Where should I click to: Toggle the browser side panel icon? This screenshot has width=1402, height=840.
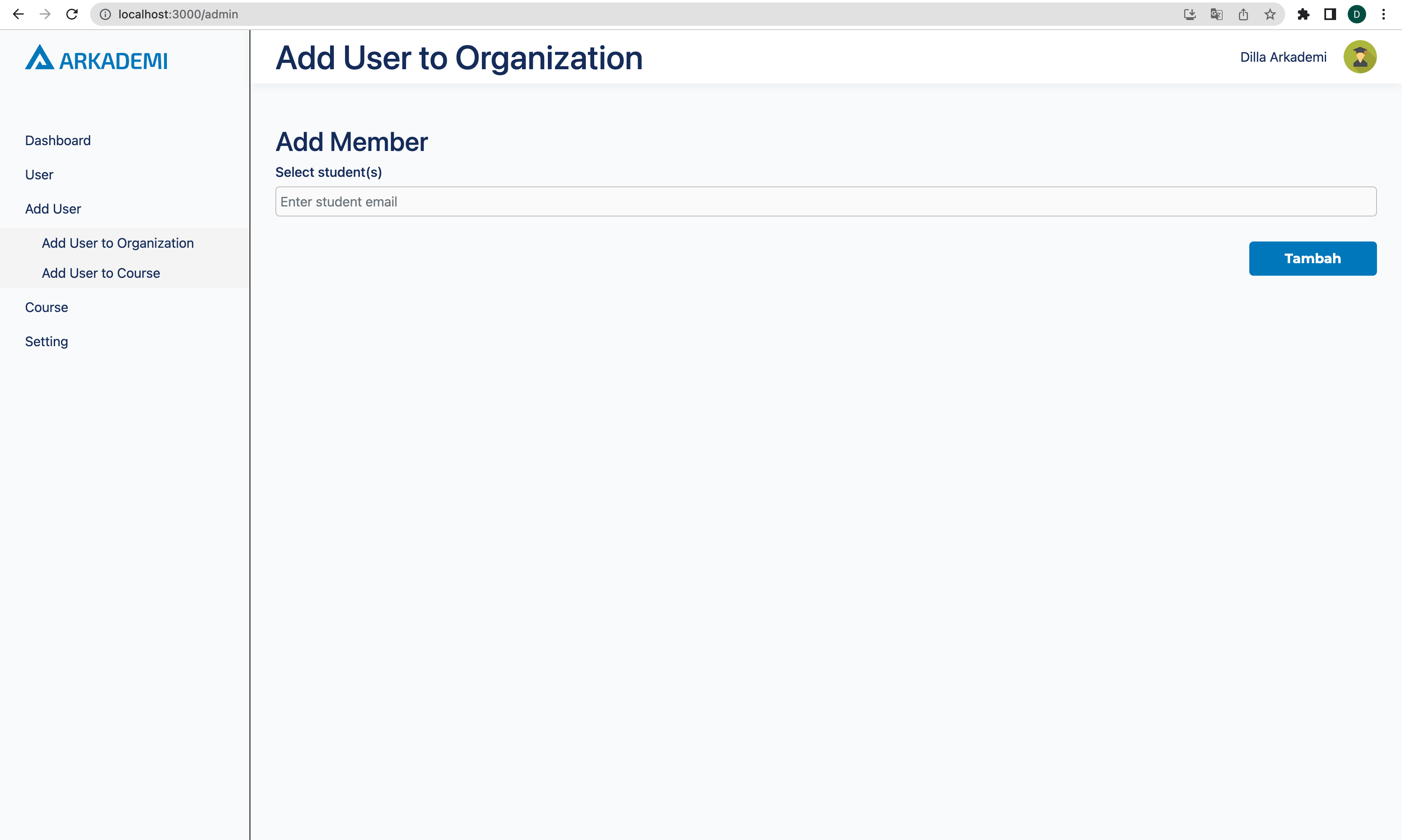click(x=1330, y=14)
